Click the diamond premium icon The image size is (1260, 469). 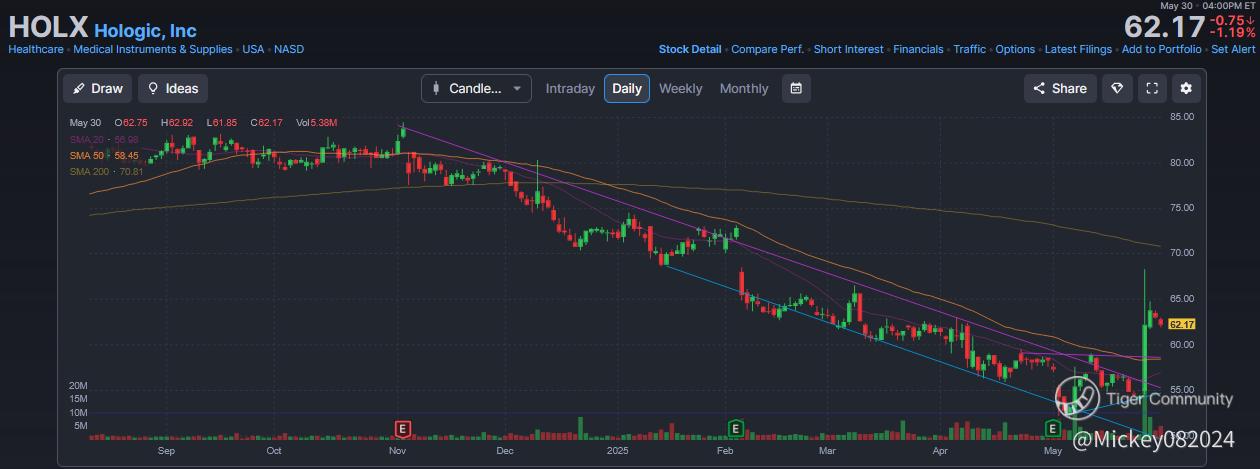[x=1118, y=88]
